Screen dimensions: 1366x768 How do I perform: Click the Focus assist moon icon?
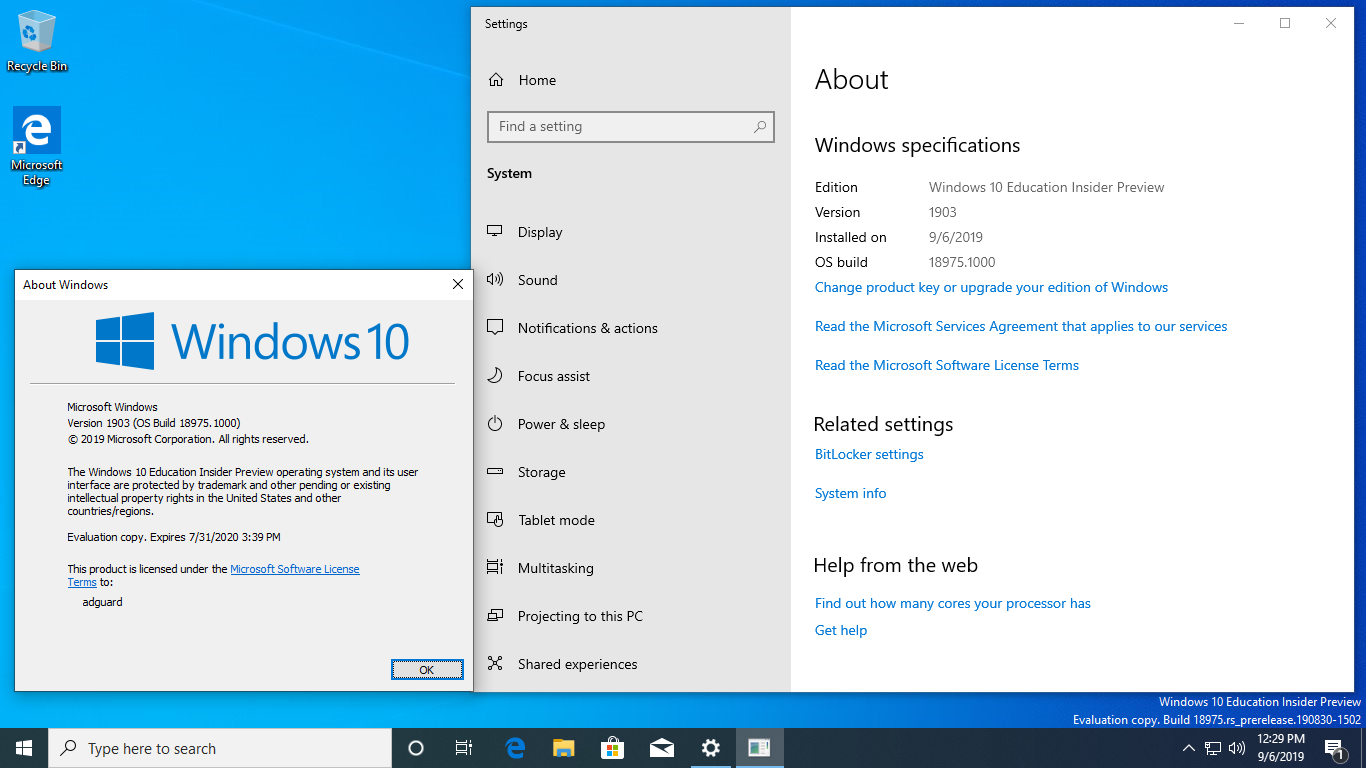(495, 376)
